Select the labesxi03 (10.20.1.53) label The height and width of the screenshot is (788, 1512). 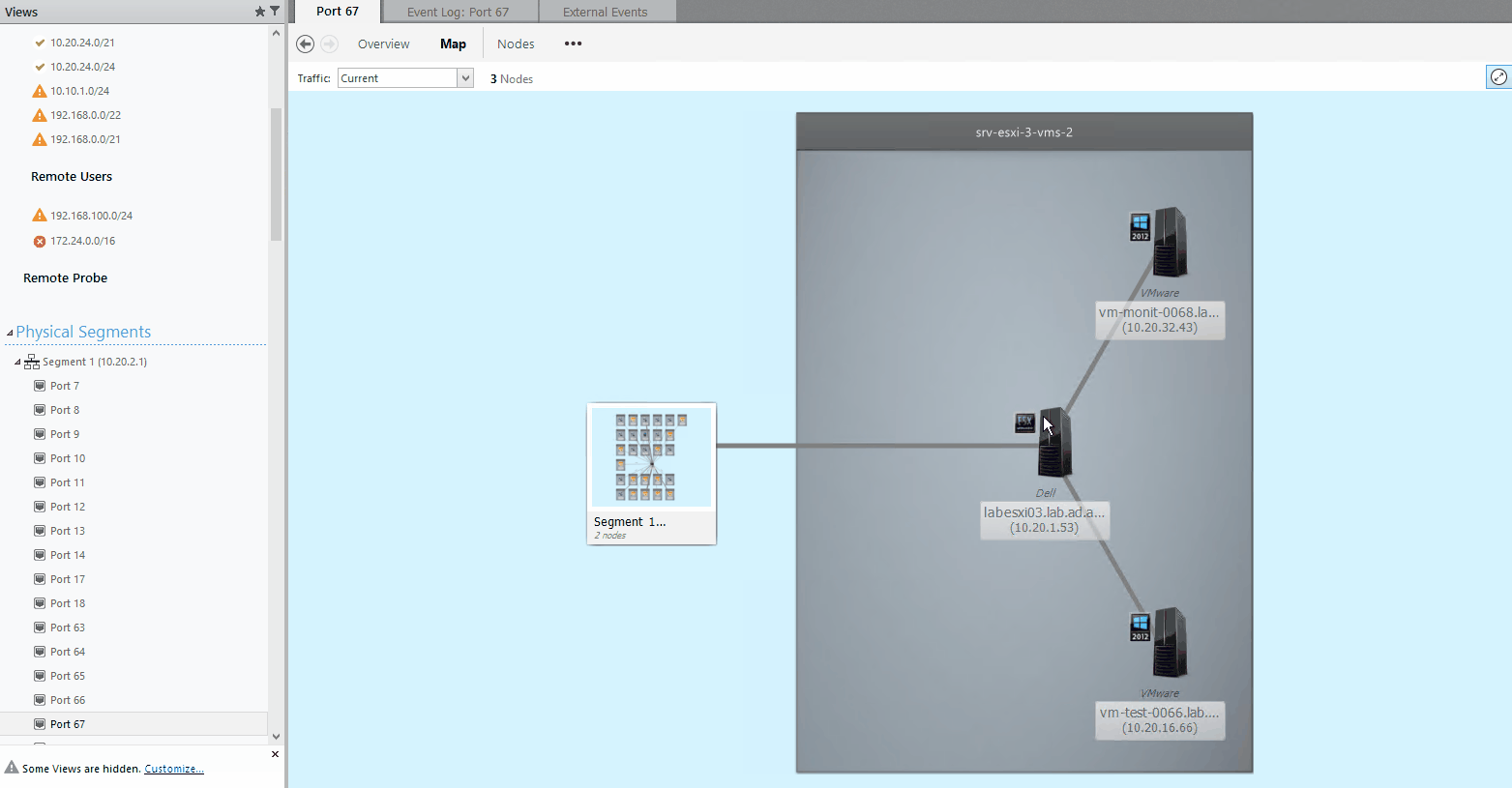coord(1044,520)
